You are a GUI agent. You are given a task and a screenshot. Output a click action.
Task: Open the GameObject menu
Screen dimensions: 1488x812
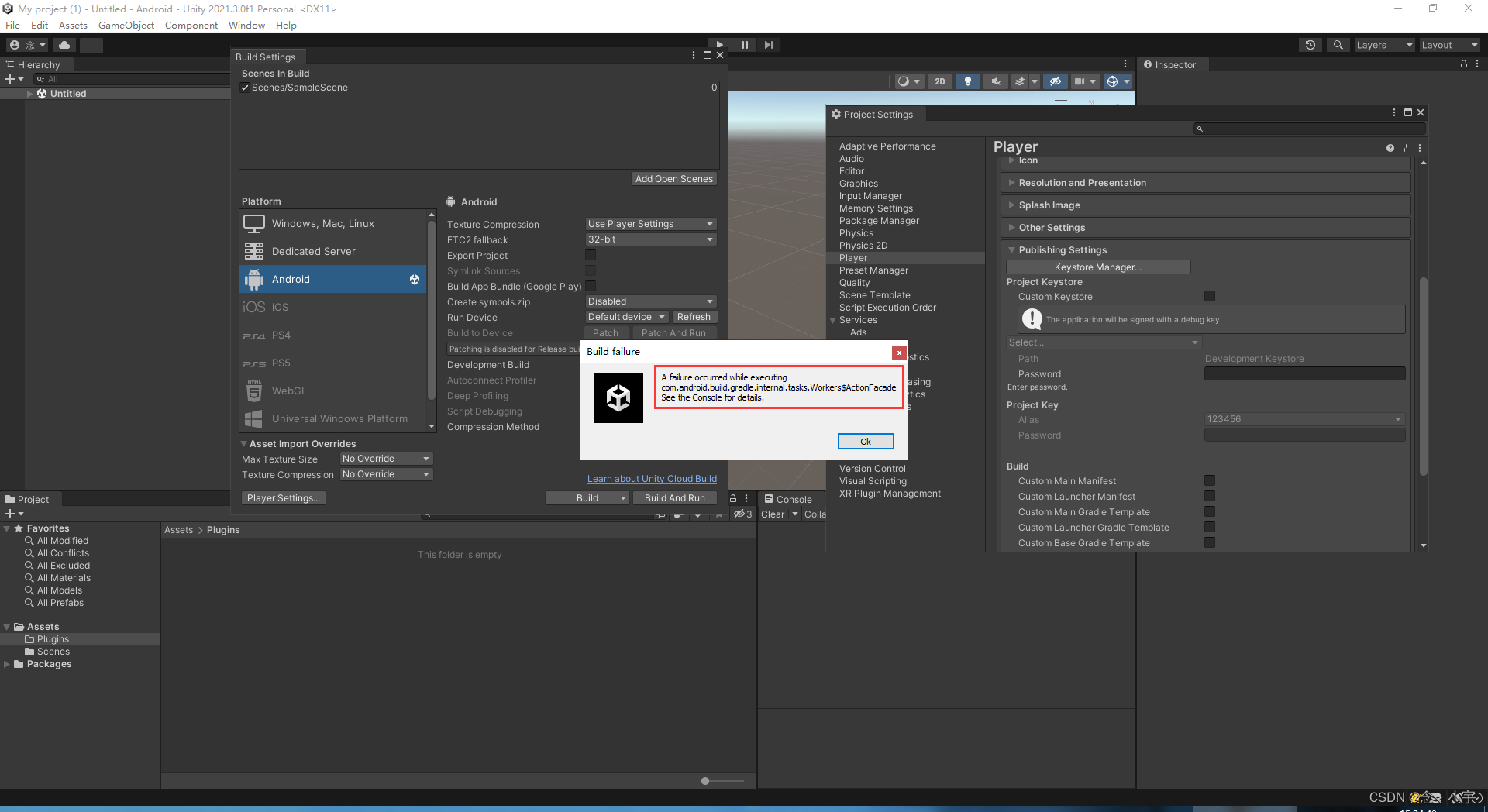[x=126, y=25]
